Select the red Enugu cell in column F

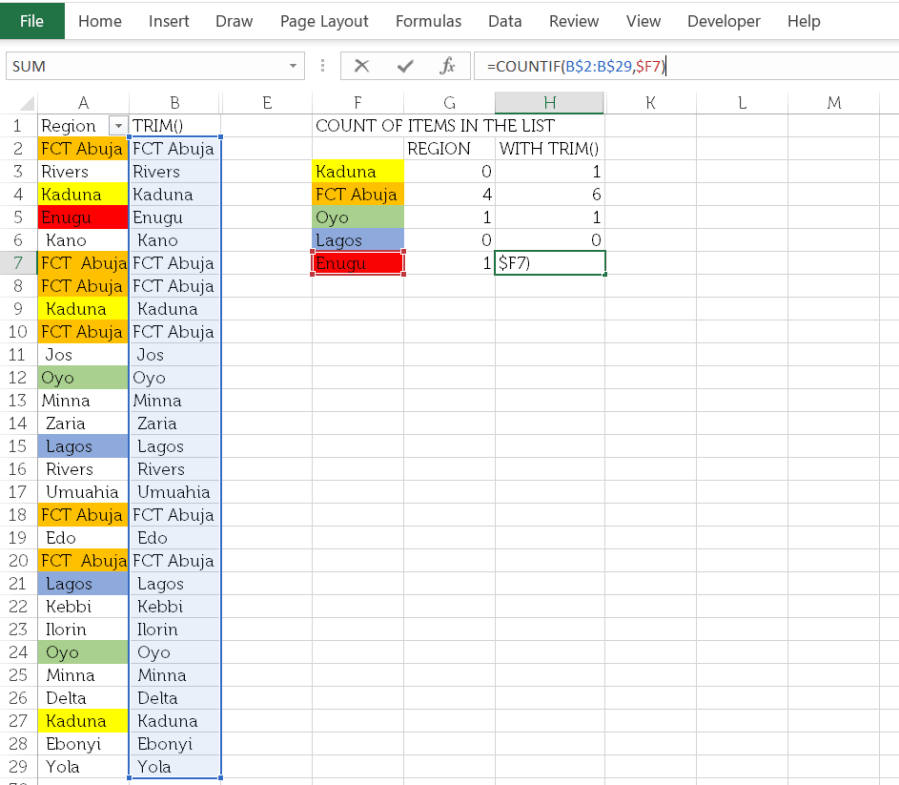358,263
